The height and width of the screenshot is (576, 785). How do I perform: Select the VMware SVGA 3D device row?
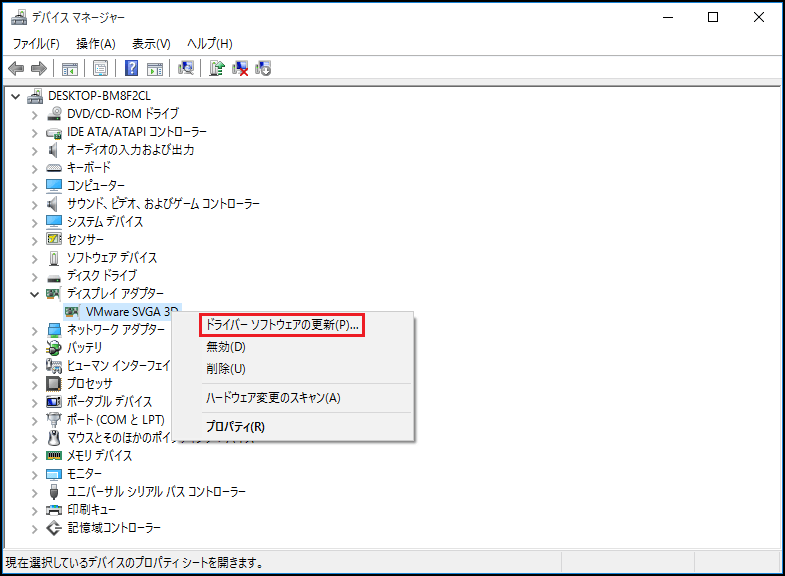click(122, 312)
